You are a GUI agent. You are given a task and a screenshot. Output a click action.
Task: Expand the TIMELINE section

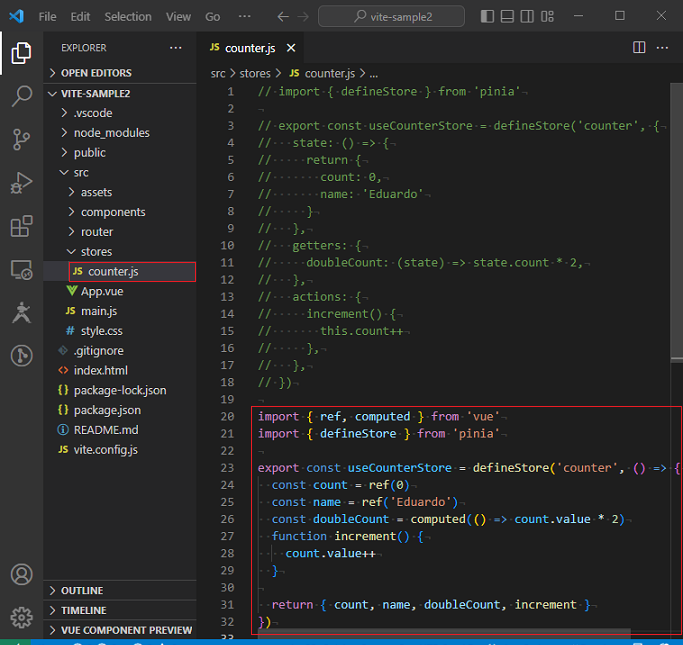pyautogui.click(x=120, y=611)
